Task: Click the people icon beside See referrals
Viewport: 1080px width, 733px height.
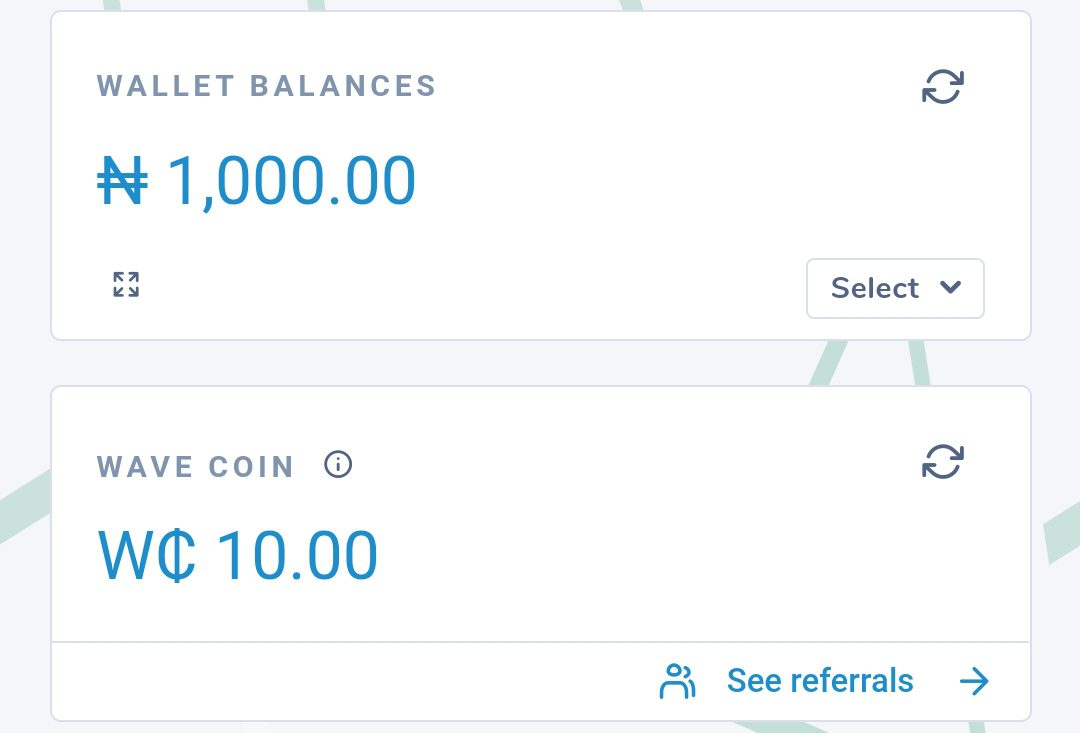Action: (677, 681)
